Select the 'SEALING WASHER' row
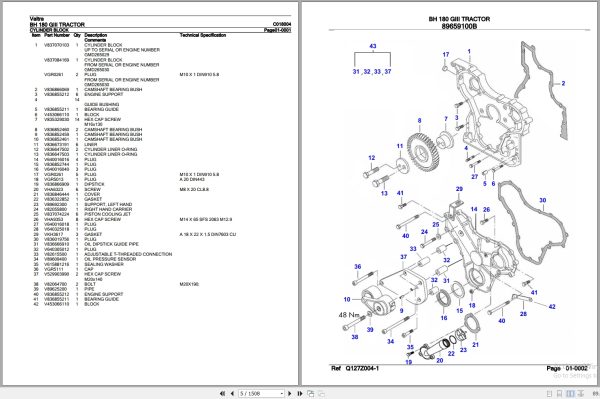Viewport: 600px width, 399px height. pyautogui.click(x=134, y=264)
